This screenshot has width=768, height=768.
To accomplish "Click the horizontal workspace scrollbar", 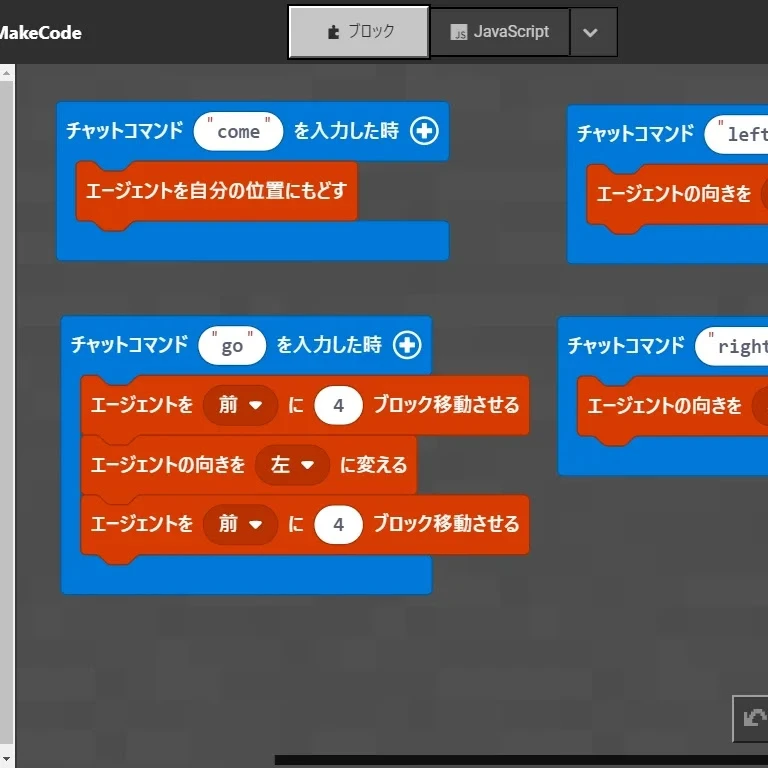I will click(521, 761).
